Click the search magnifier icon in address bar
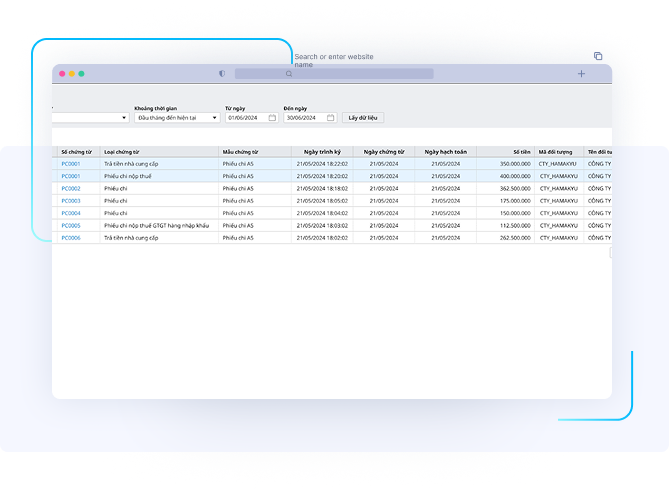669x489 pixels. pyautogui.click(x=289, y=74)
